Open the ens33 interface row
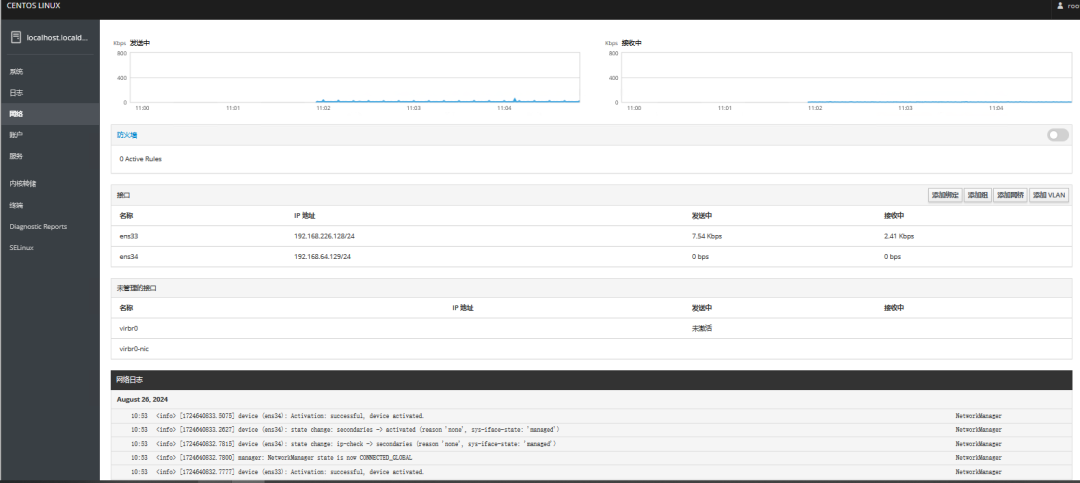 coord(592,236)
